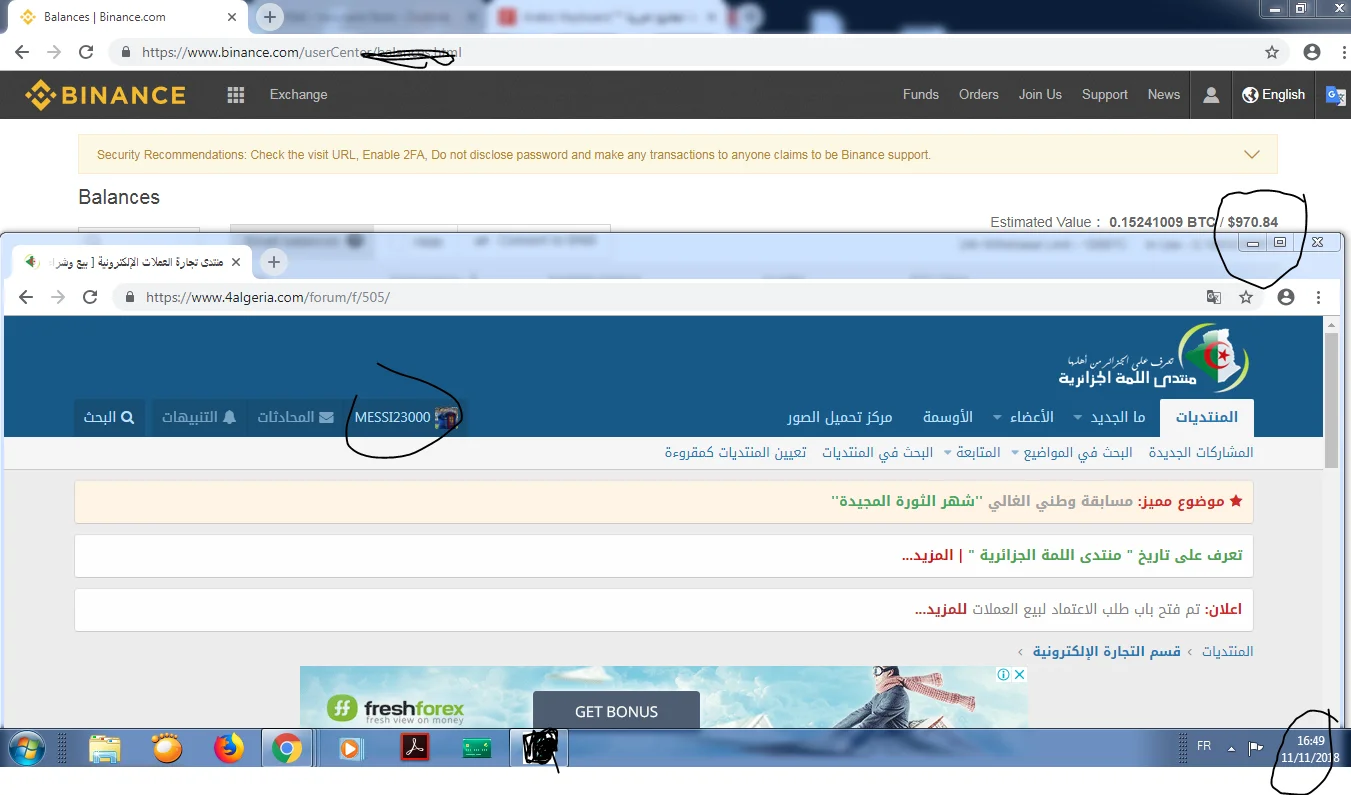
Task: Close the freshforex ad with X icon
Action: (1019, 675)
